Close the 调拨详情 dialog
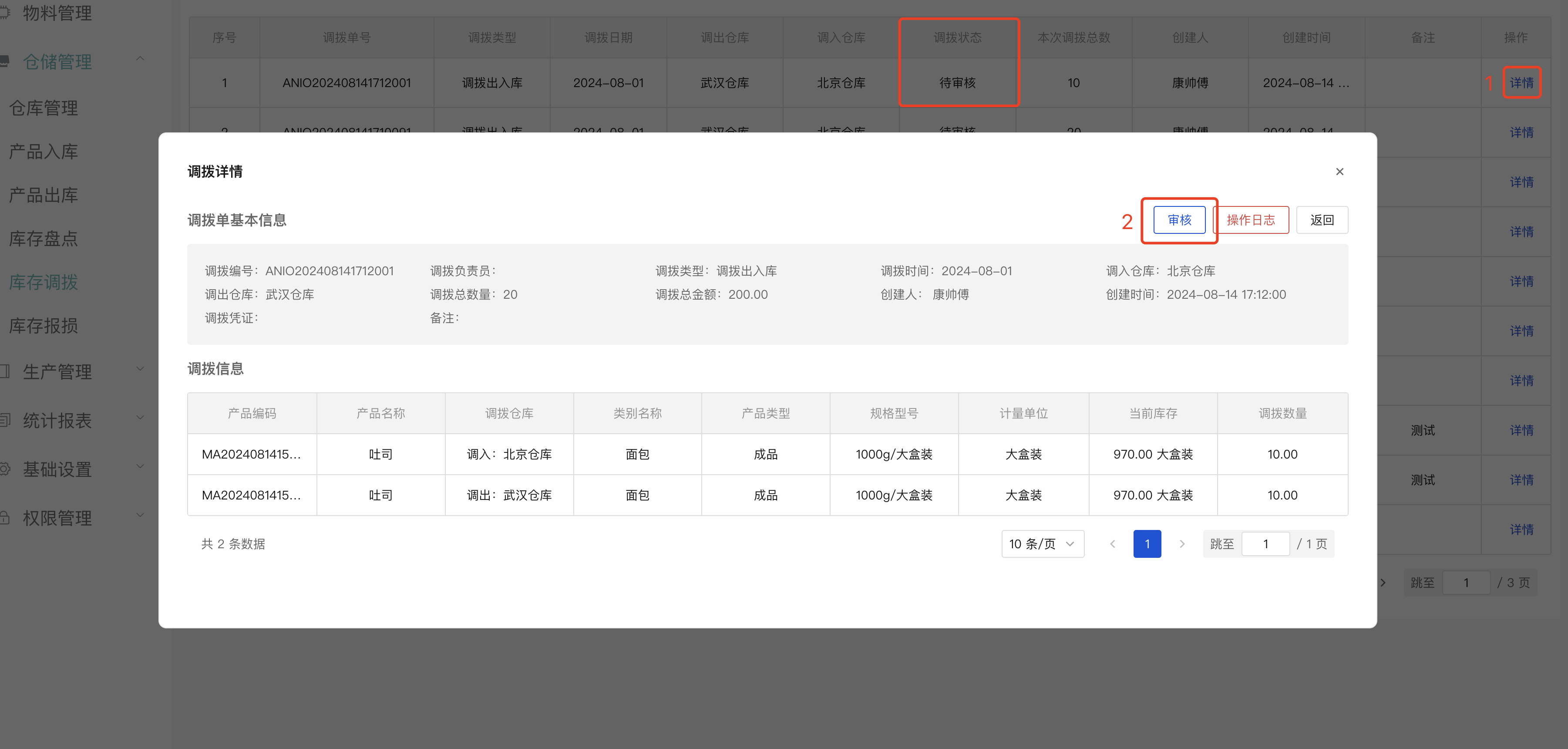 click(1339, 172)
